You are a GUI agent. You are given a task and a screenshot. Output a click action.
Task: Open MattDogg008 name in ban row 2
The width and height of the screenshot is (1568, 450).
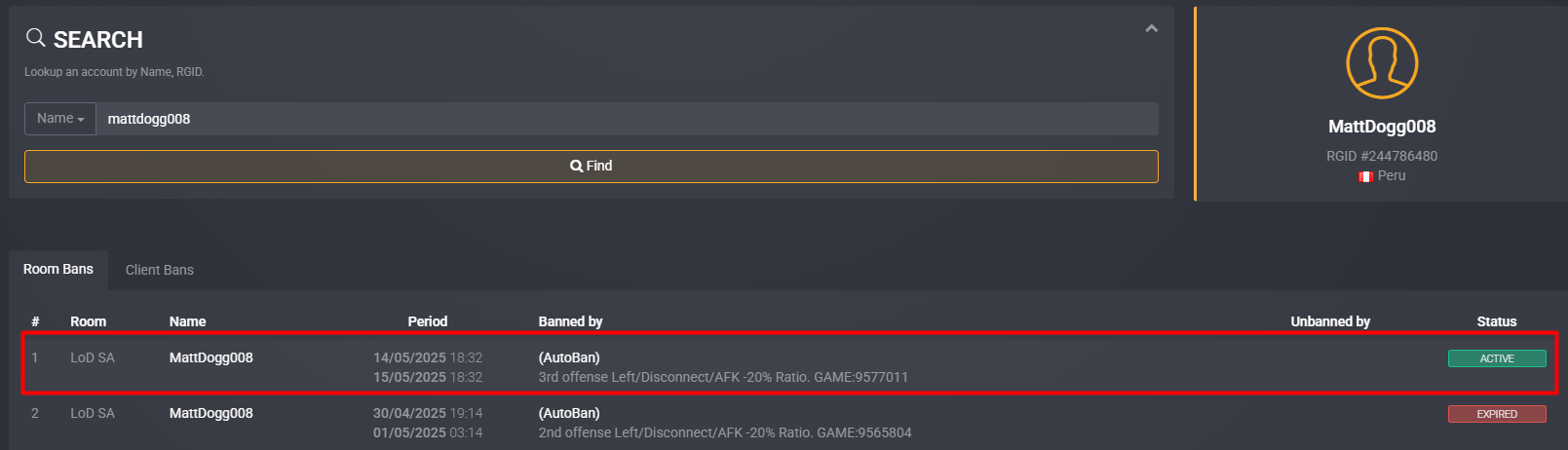(211, 413)
